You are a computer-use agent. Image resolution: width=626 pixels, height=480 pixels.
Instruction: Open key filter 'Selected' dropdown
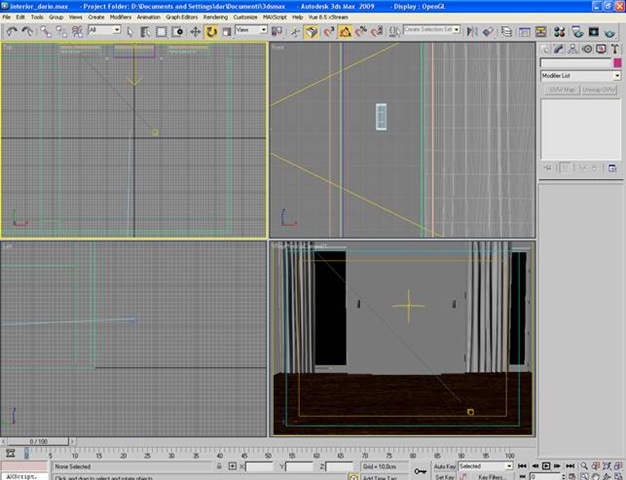coord(485,466)
